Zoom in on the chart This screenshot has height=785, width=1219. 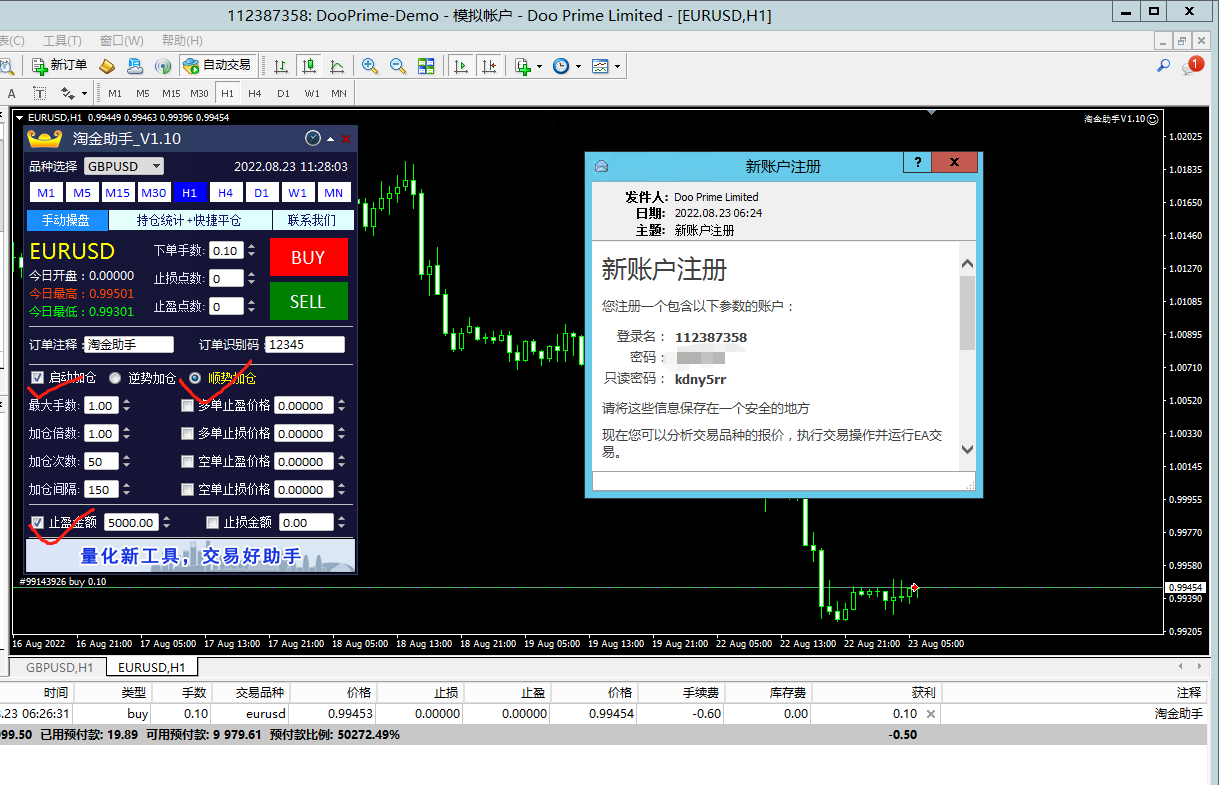[370, 66]
